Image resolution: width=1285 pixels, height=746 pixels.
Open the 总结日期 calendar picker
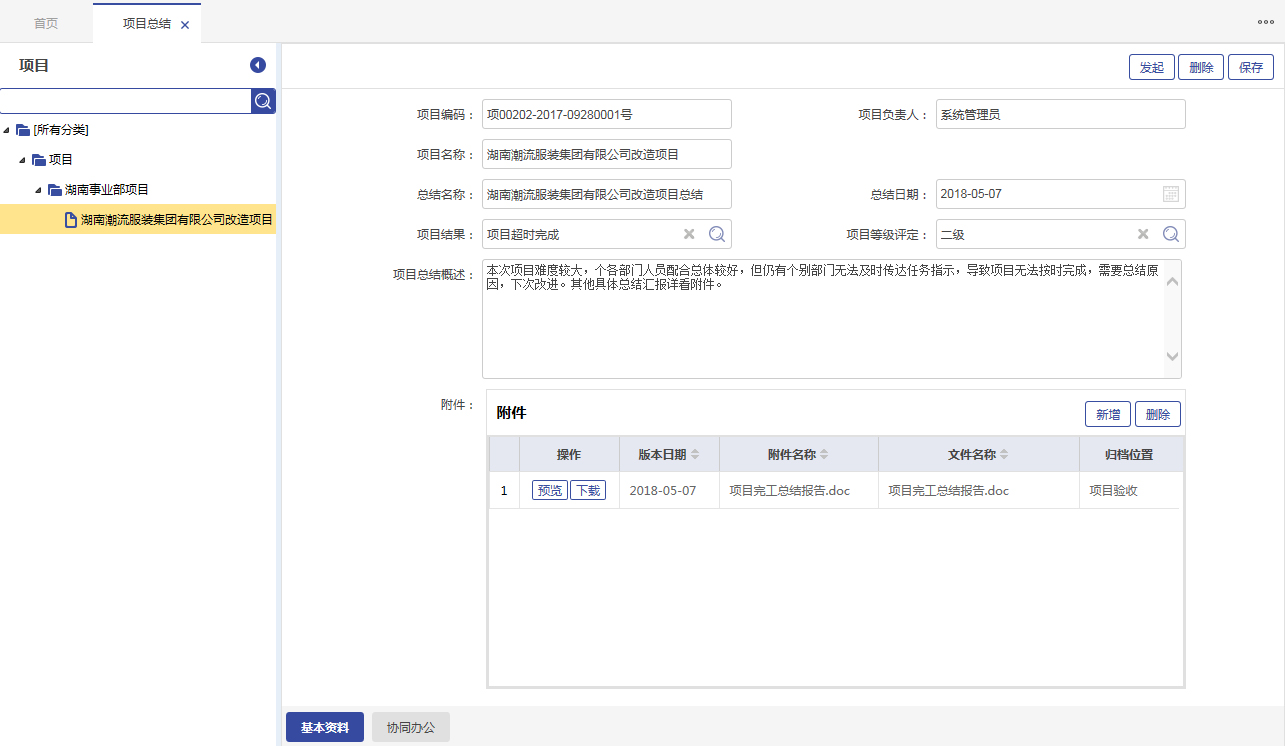(1171, 194)
